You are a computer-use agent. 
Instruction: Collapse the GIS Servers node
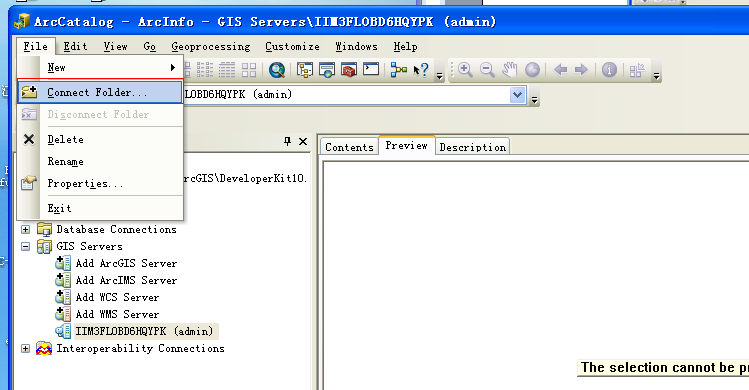(25, 247)
